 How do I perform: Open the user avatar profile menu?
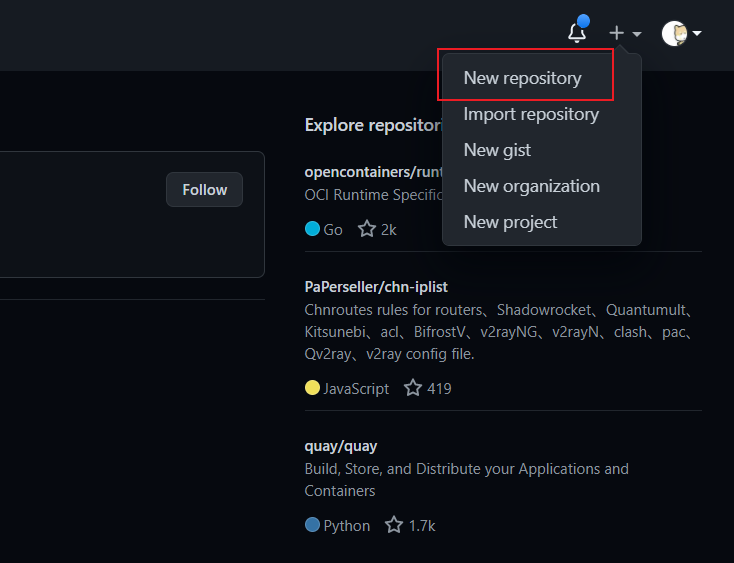point(674,33)
